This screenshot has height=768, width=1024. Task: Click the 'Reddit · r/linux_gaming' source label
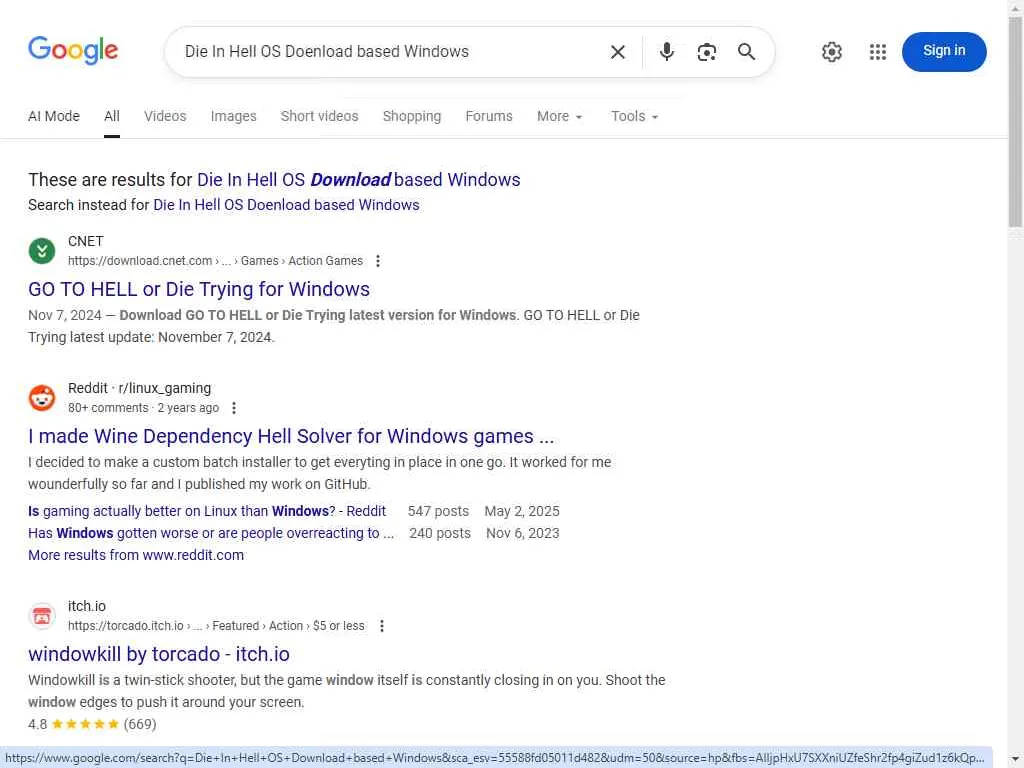139,389
